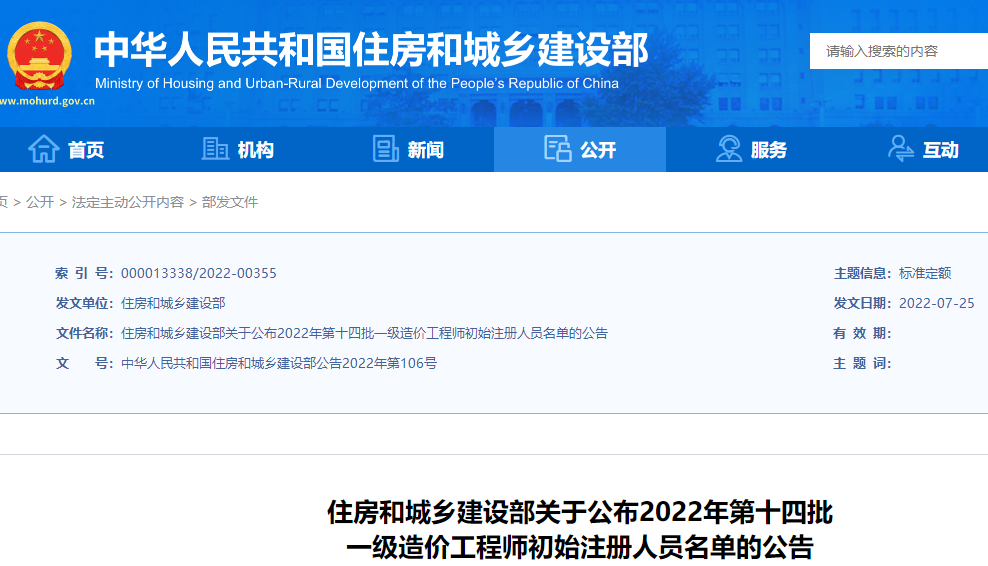
Task: Switch to the 新闻 navigation tab label
Action: click(x=426, y=150)
